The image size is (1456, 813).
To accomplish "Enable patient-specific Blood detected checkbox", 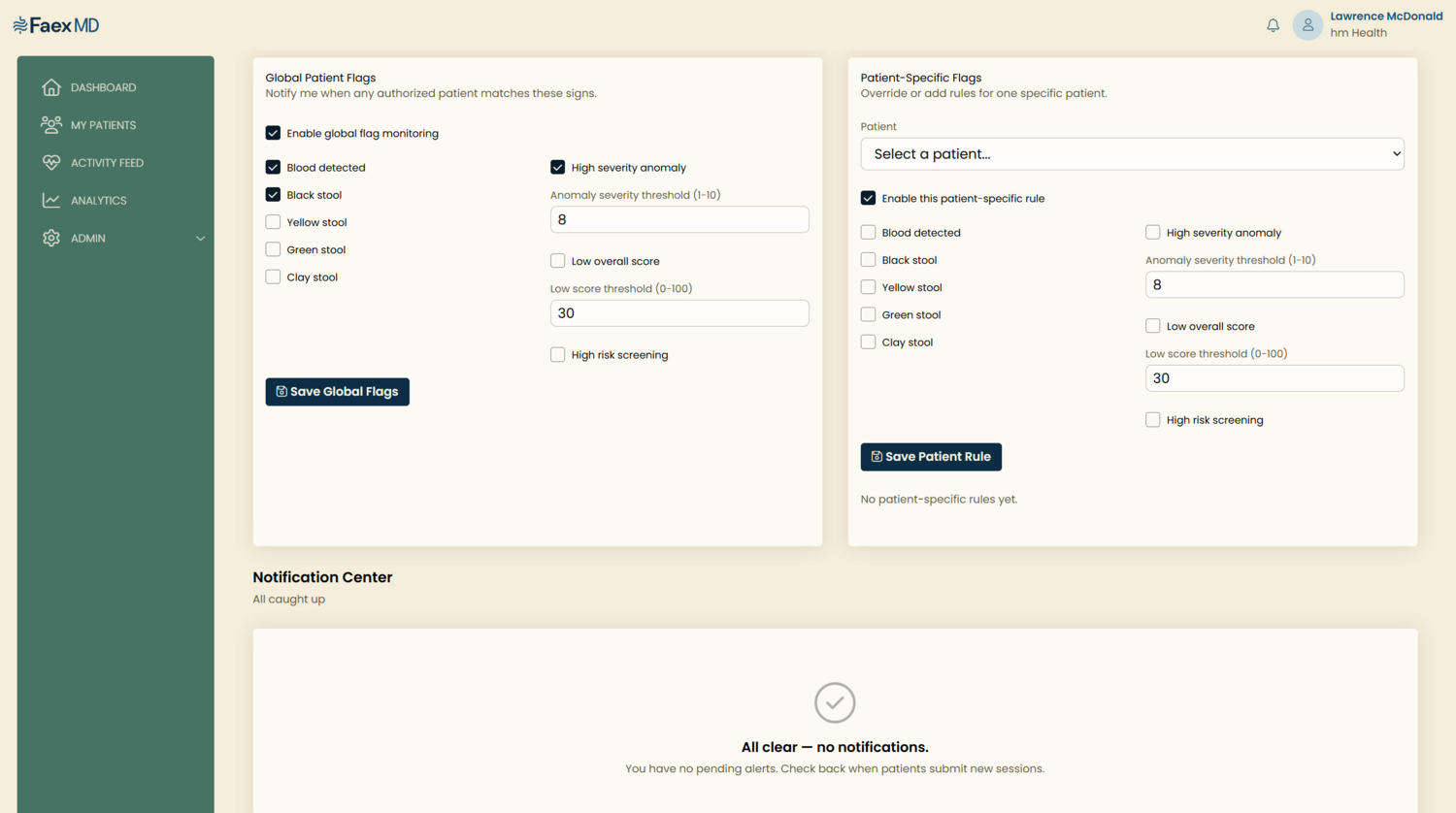I will [868, 232].
